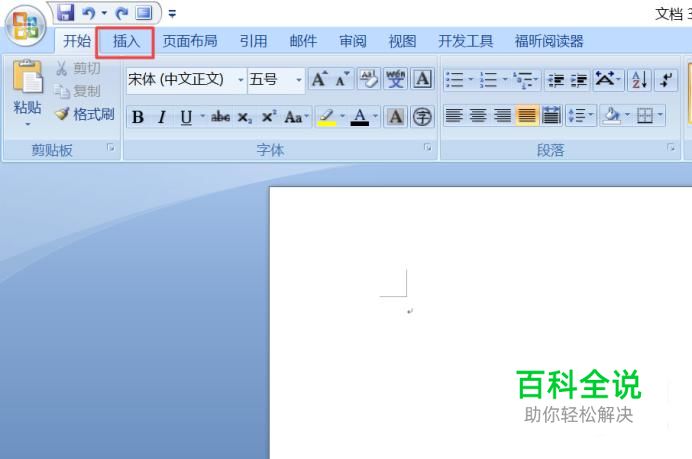Image resolution: width=692 pixels, height=459 pixels.
Task: Open the Office button menu
Action: coord(25,26)
